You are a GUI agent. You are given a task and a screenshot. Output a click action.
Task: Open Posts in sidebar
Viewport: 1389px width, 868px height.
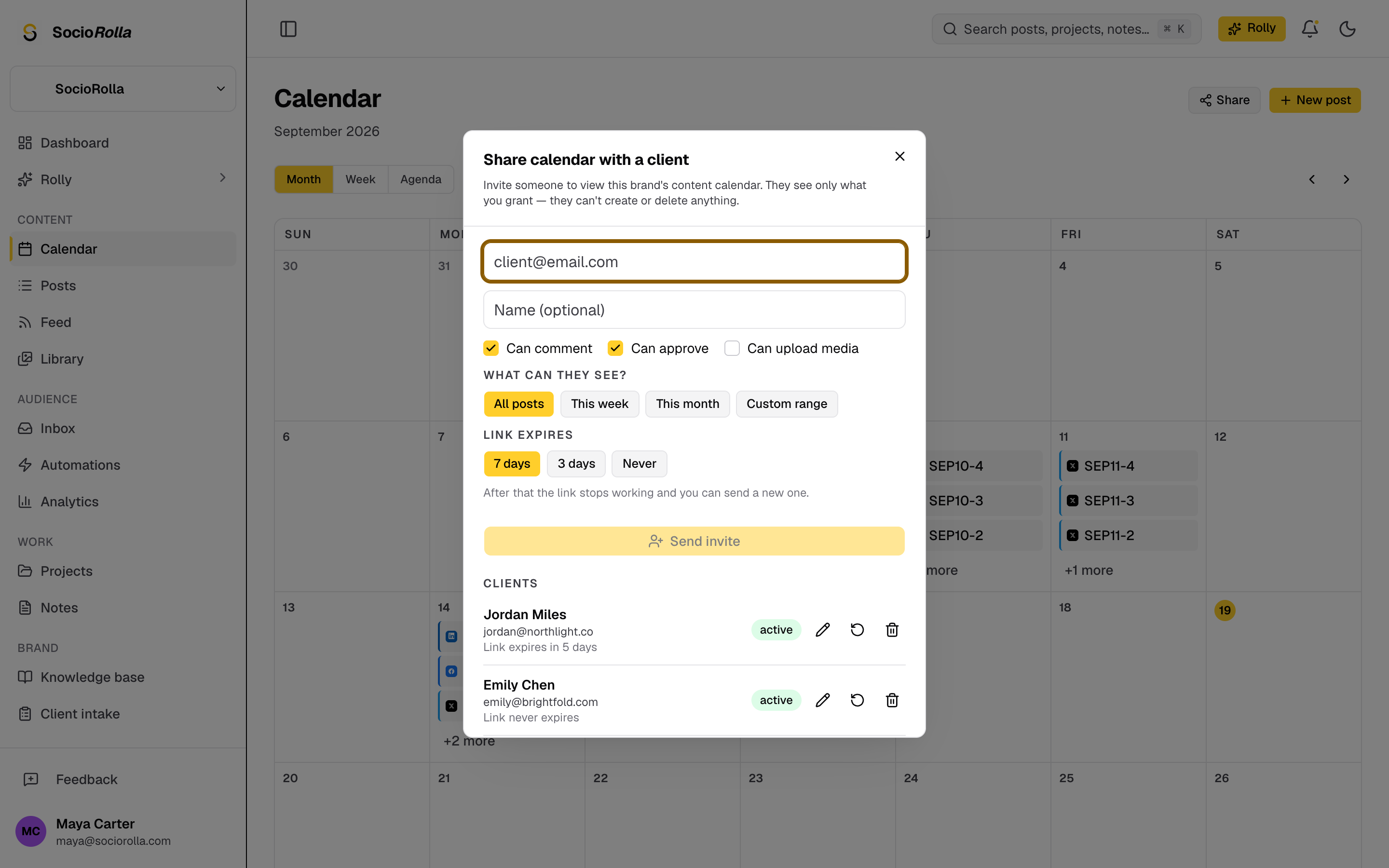(x=123, y=285)
